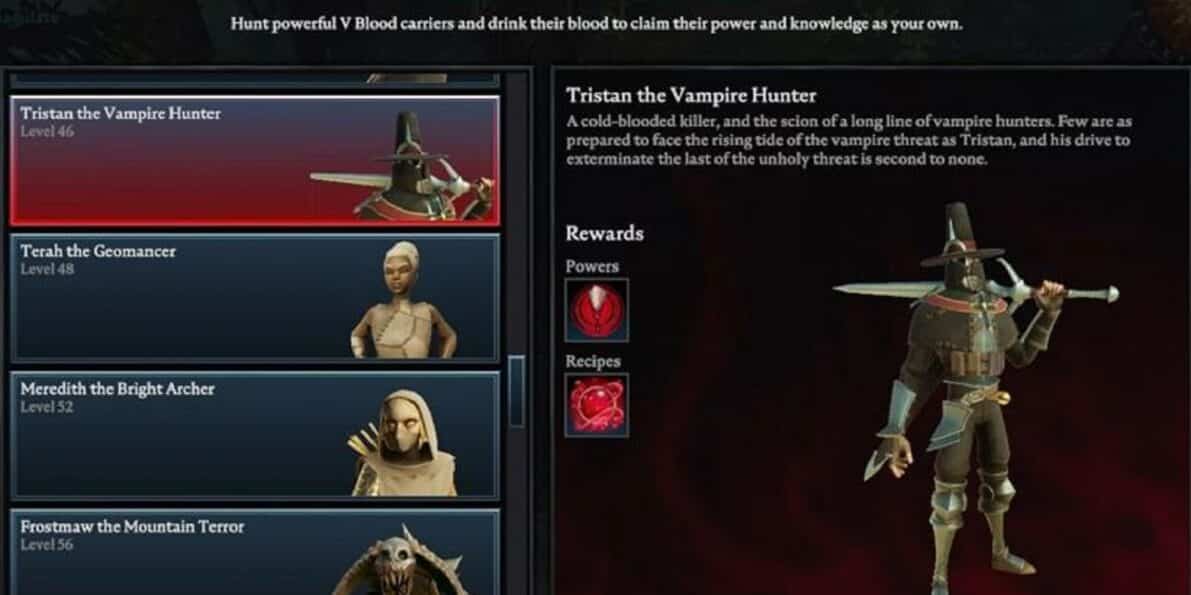
Task: Select the red orb Recipes reward icon
Action: click(596, 405)
